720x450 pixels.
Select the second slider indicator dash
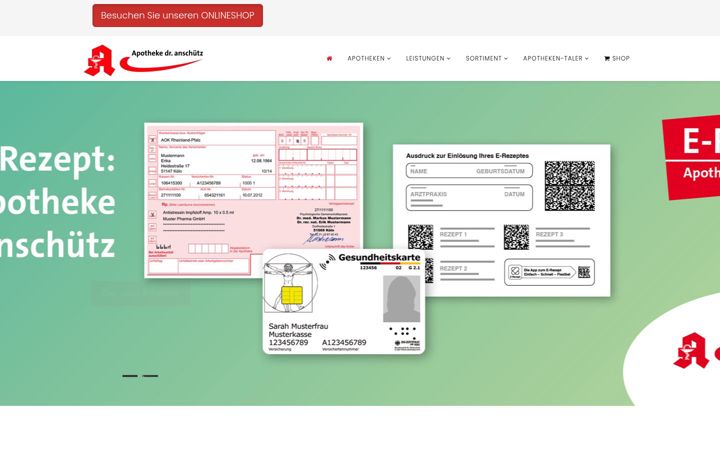click(x=150, y=376)
